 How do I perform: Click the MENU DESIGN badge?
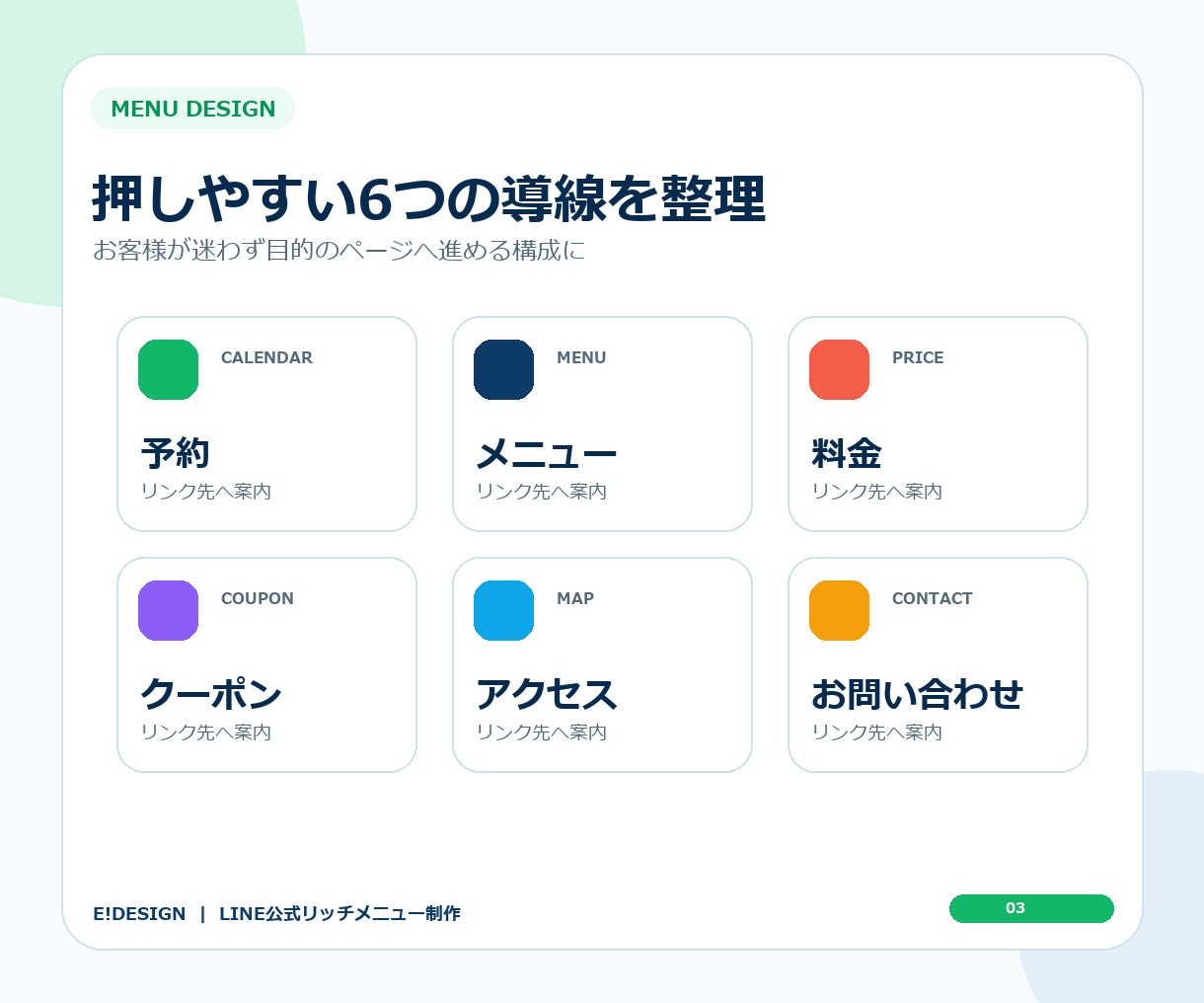pos(192,109)
